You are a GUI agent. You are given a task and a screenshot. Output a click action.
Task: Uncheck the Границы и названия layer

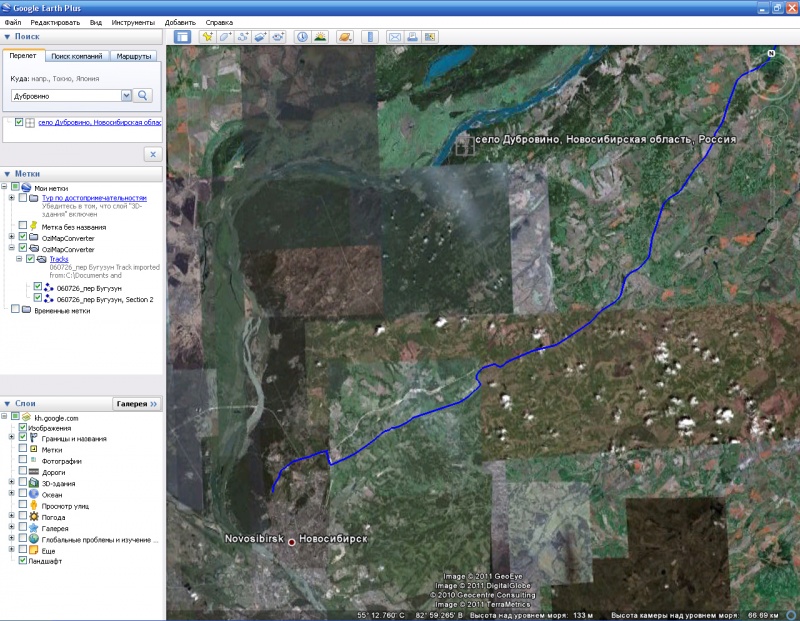coord(22,437)
